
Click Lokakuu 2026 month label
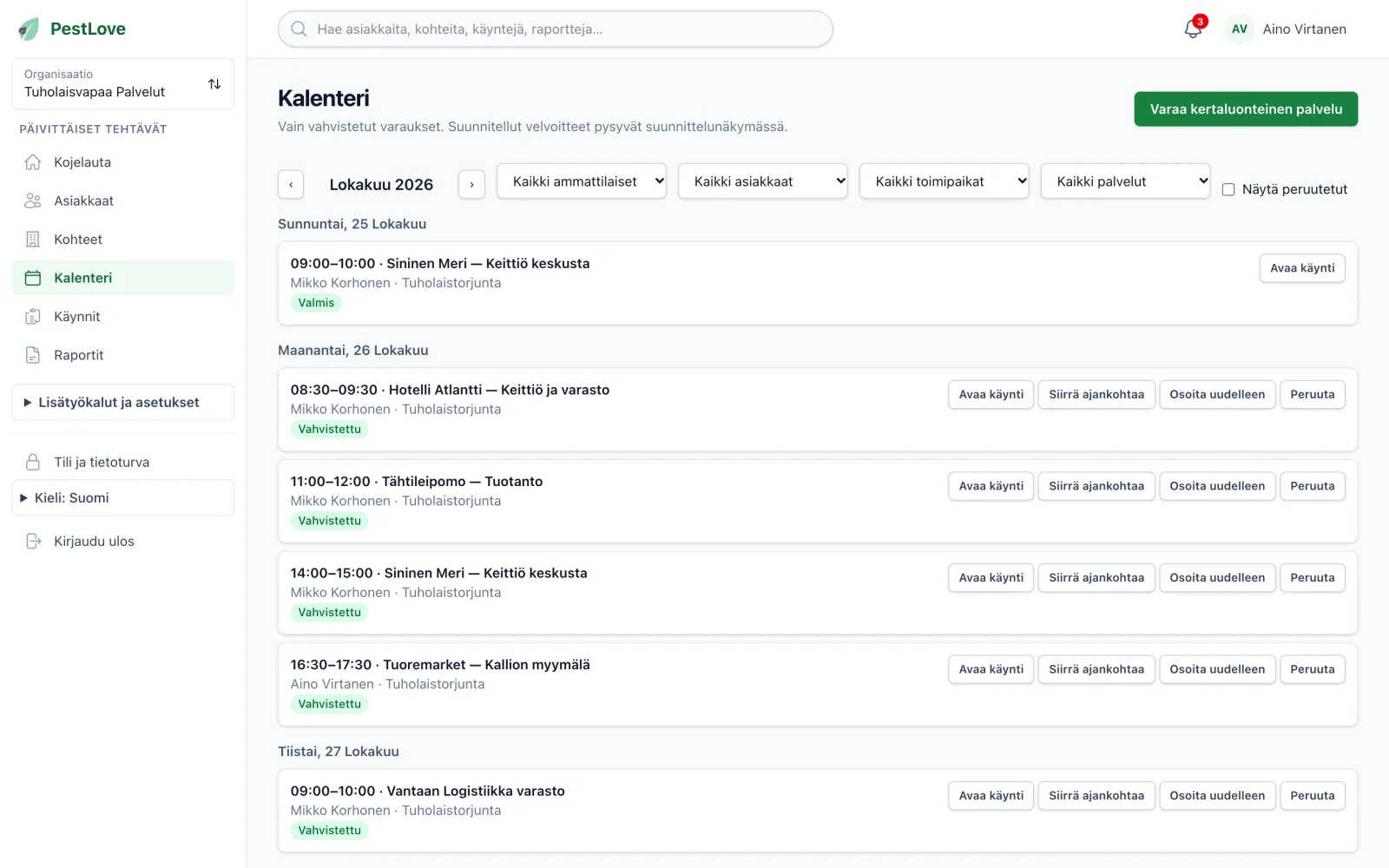click(x=381, y=185)
